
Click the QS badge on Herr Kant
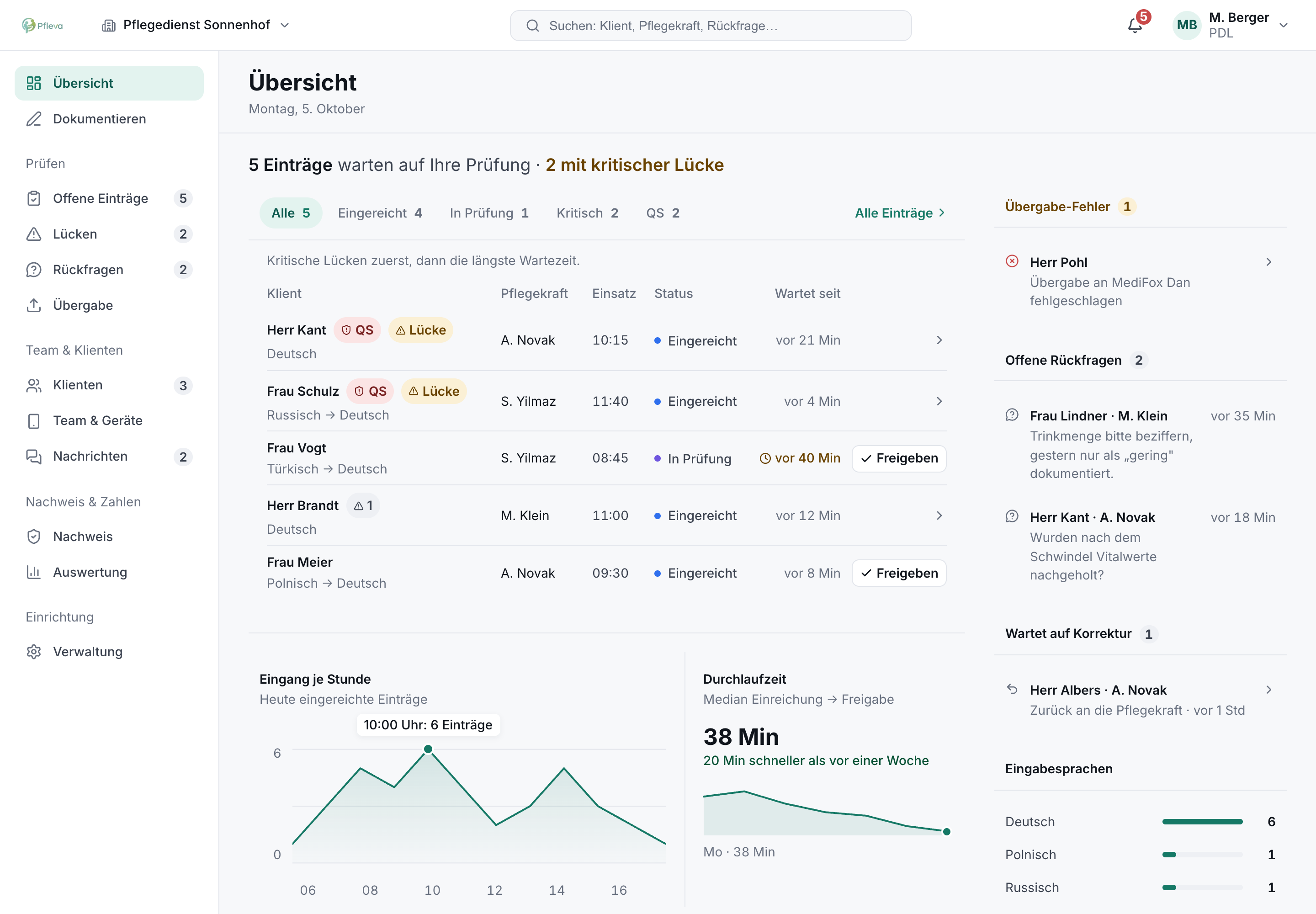pos(357,330)
